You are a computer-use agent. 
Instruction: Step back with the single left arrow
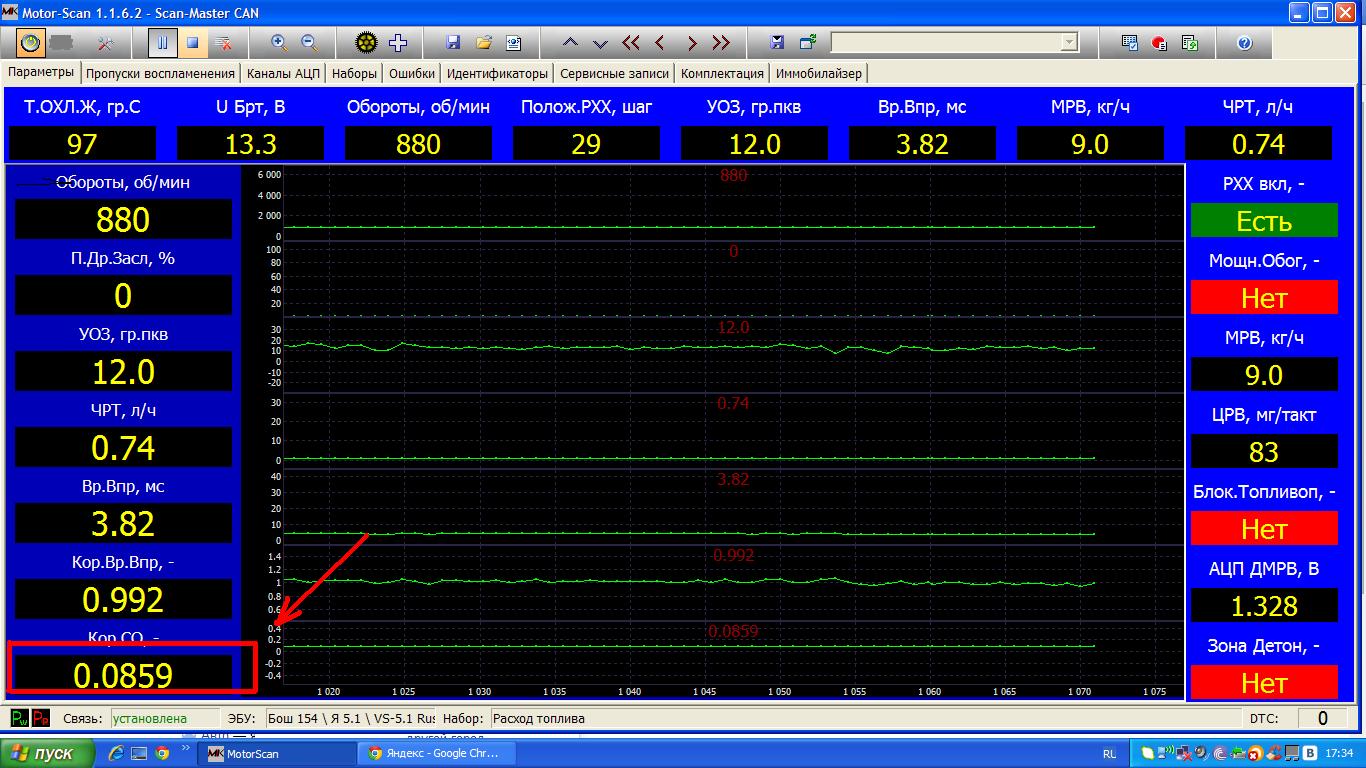(x=660, y=43)
